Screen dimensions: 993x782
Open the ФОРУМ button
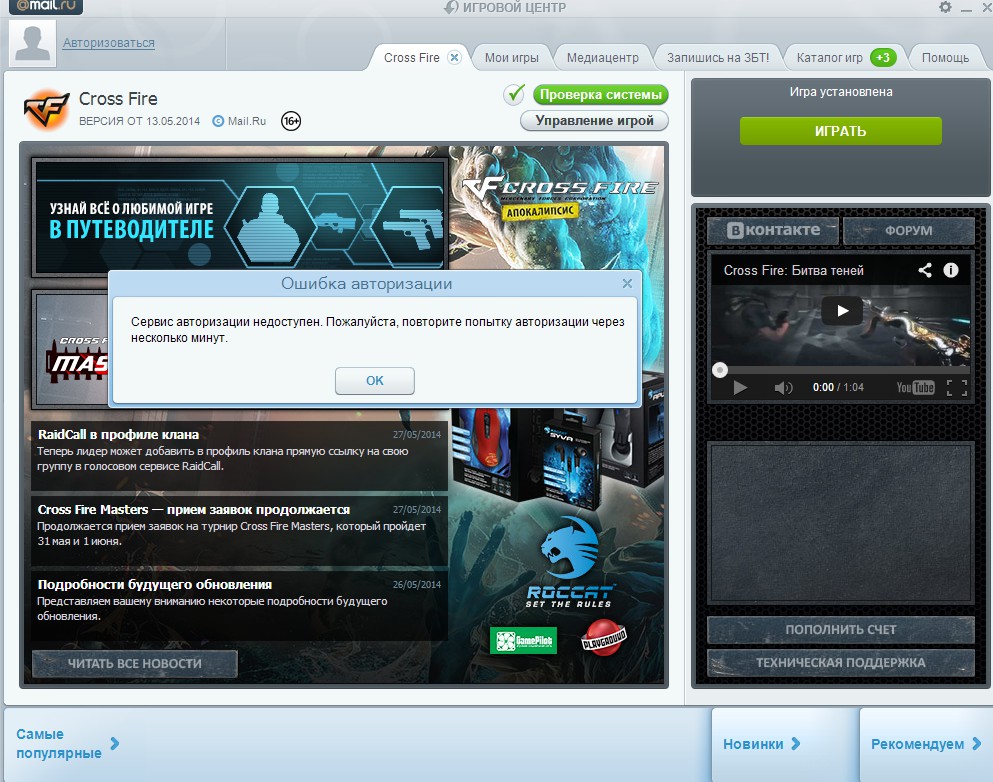[909, 230]
